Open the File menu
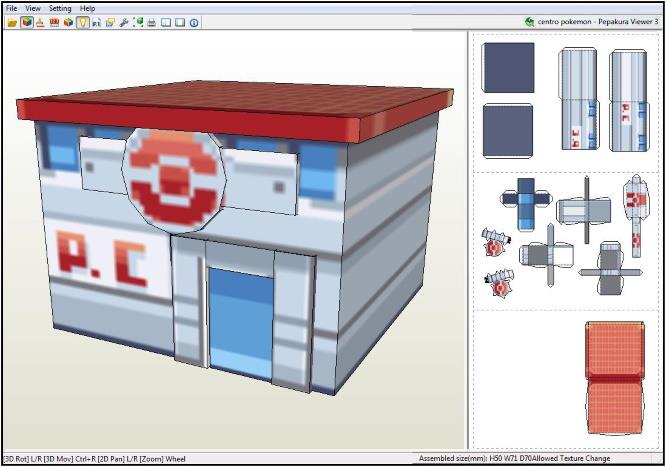The image size is (666, 467). click(x=11, y=8)
